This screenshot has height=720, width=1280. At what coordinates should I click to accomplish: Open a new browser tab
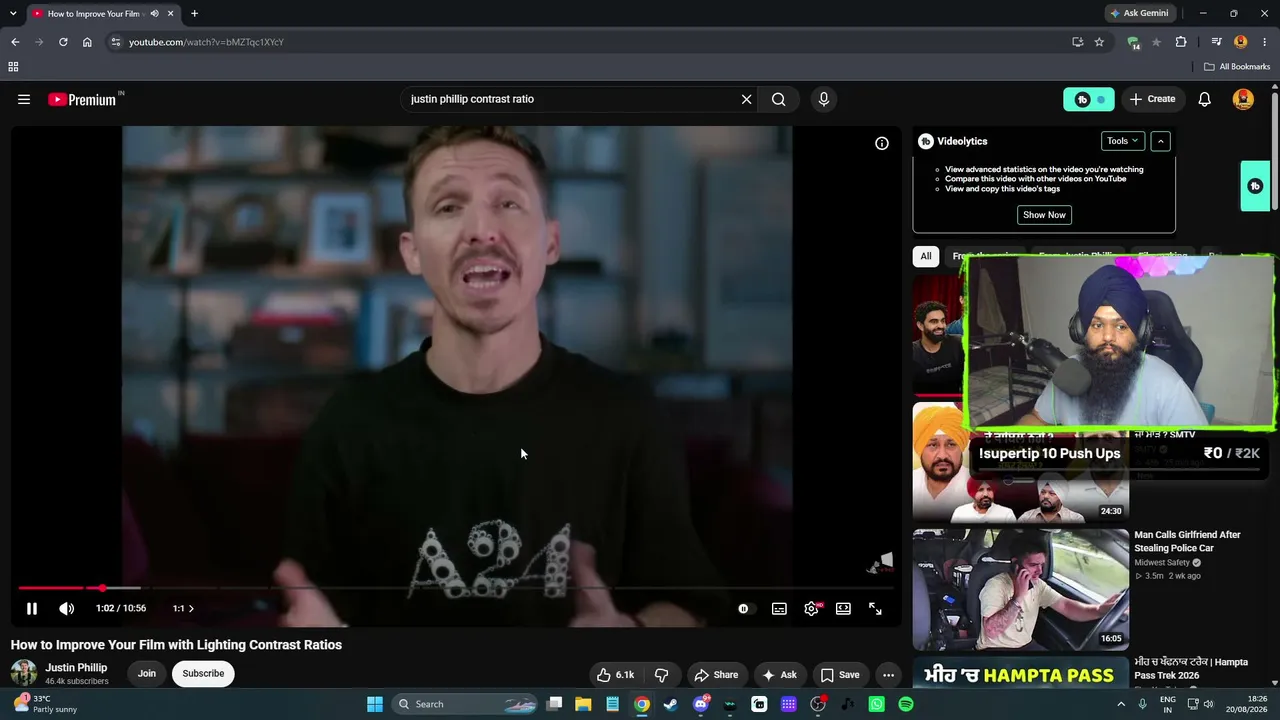click(x=194, y=13)
